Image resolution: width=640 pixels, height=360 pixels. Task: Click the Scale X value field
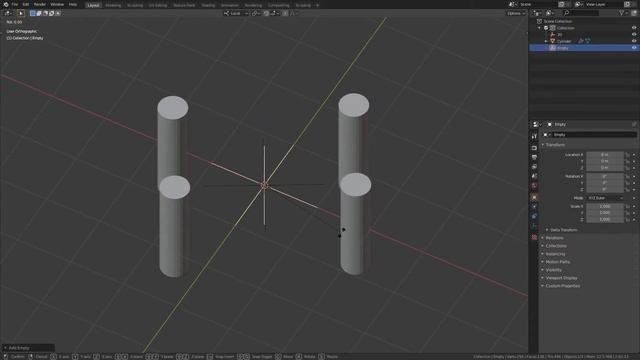click(605, 207)
